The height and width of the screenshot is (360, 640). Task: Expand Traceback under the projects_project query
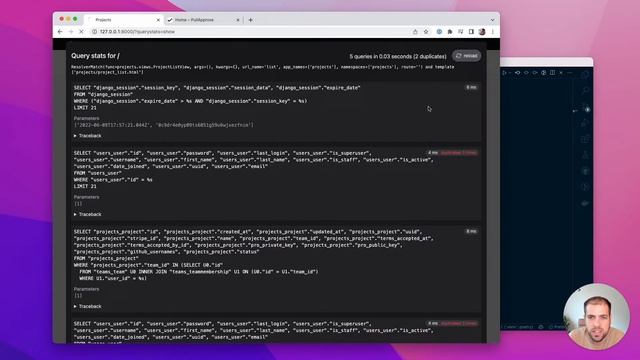click(x=87, y=306)
